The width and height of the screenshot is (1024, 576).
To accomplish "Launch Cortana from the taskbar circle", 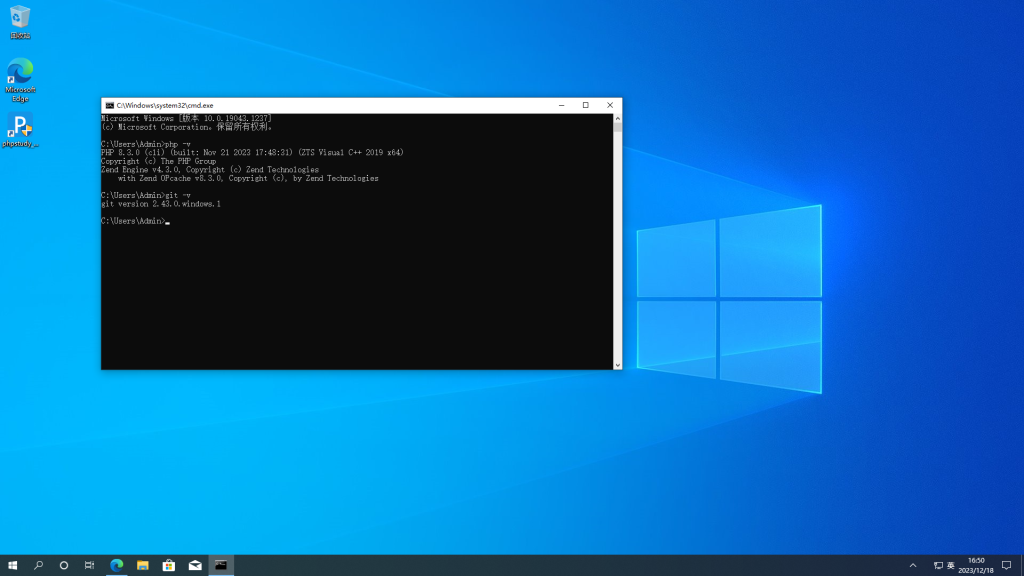I will (64, 566).
